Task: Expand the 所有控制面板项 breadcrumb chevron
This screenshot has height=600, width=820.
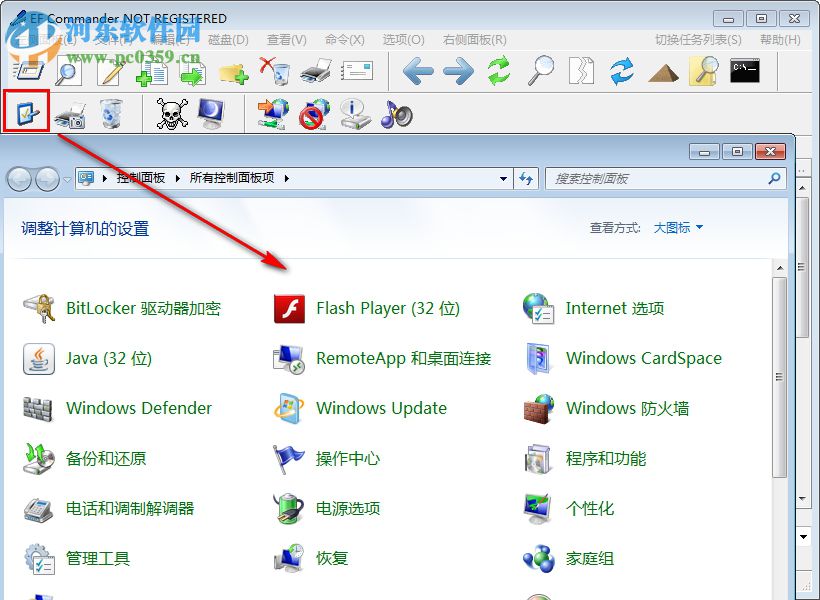Action: 287,178
